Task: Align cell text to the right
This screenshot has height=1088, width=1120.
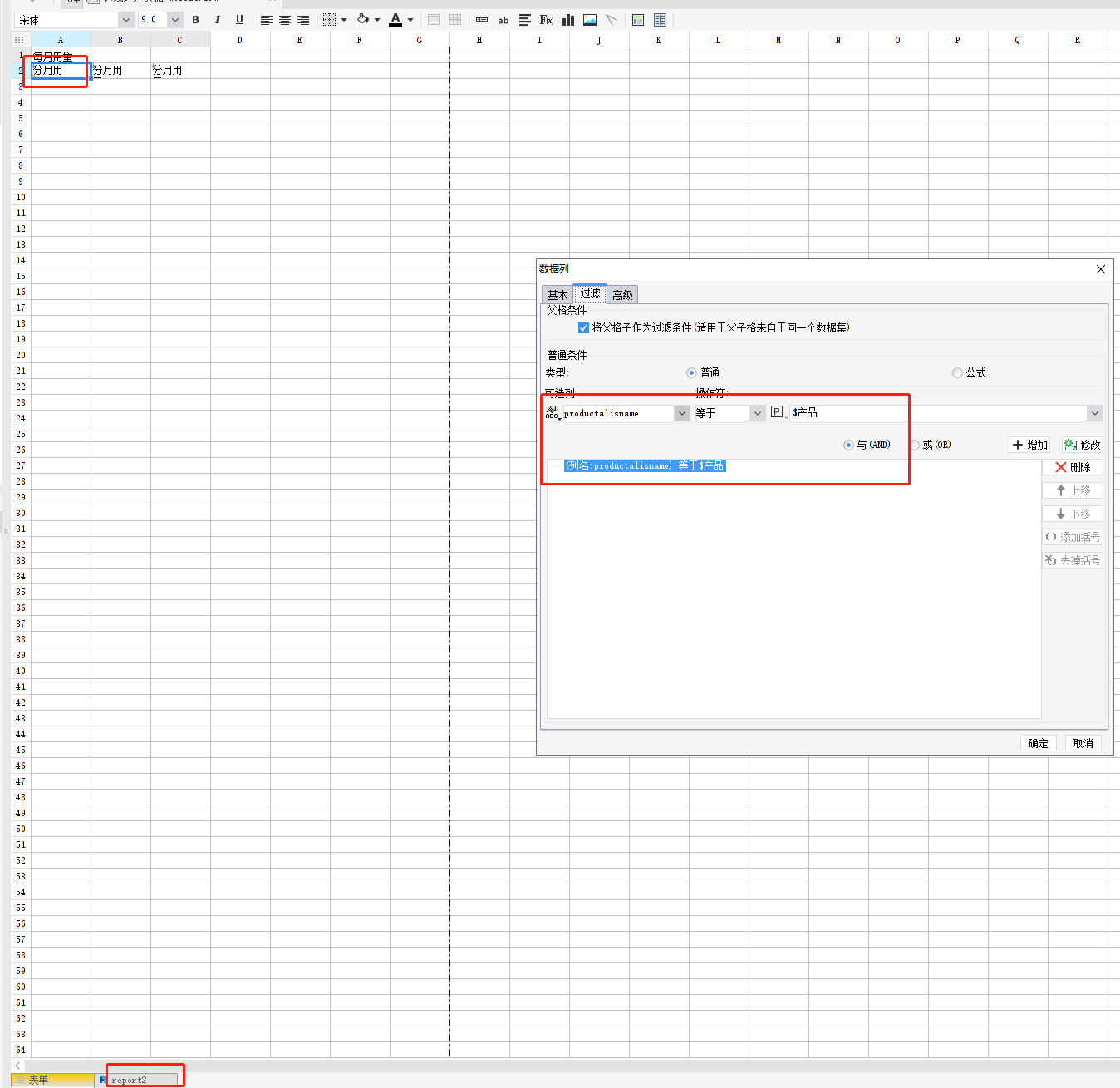Action: tap(303, 20)
